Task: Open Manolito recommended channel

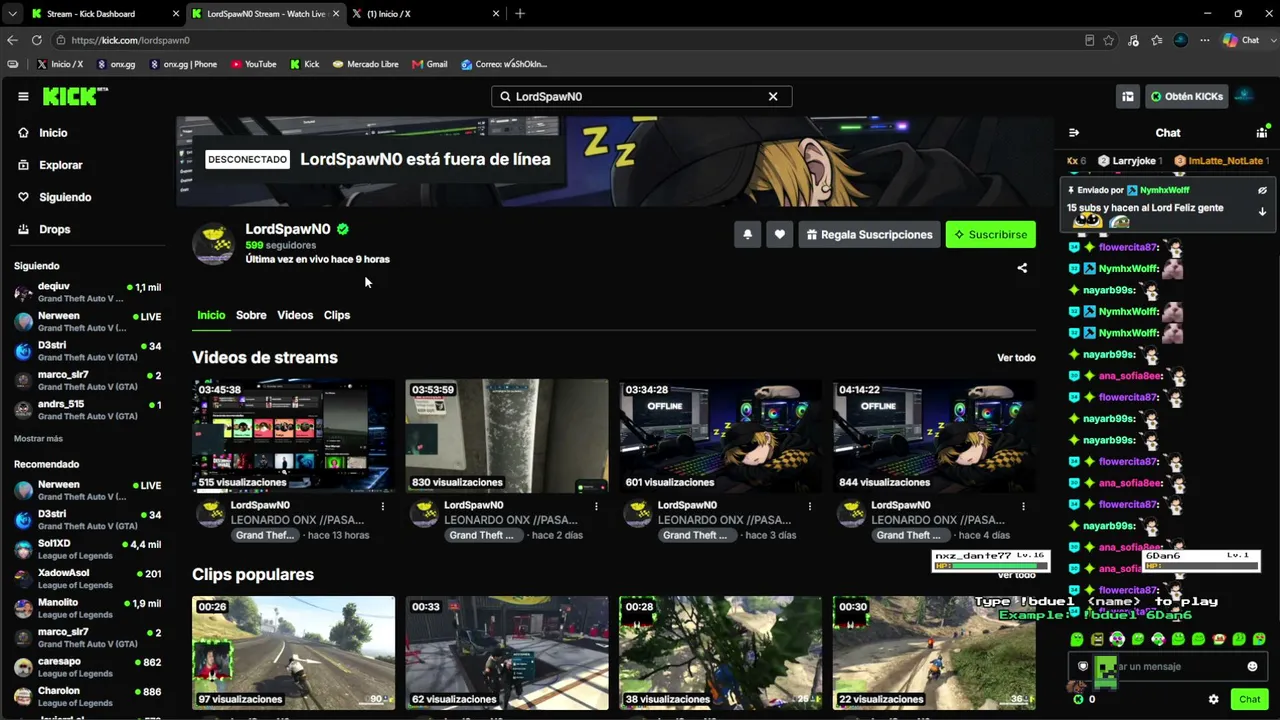Action: click(87, 609)
